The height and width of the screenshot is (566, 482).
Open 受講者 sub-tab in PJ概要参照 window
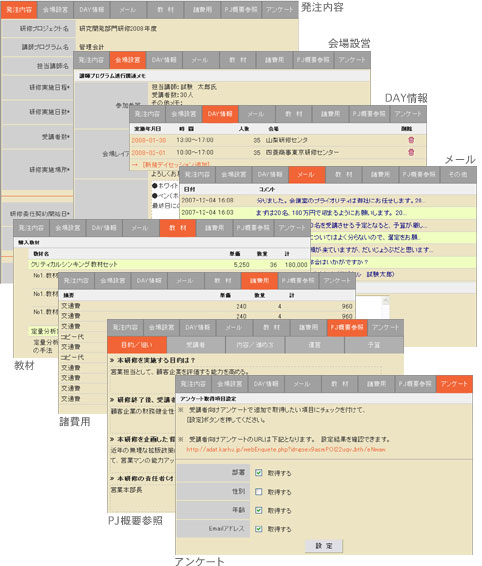pos(196,345)
